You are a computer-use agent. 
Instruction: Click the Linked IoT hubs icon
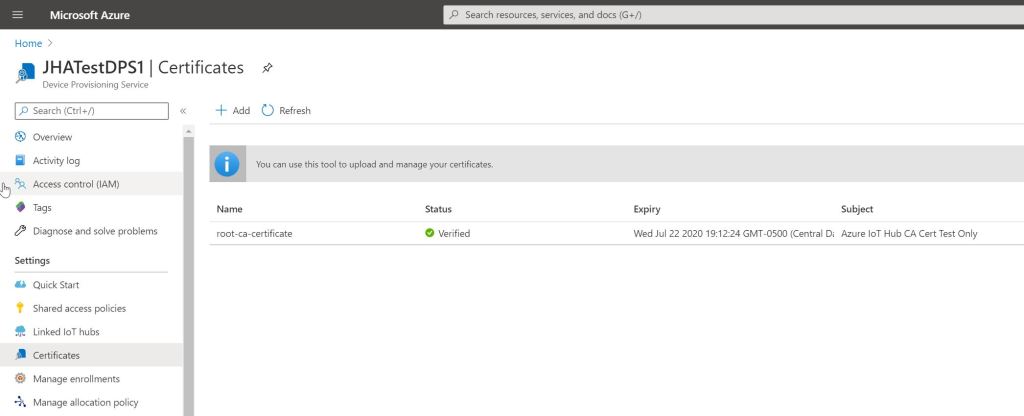click(21, 332)
